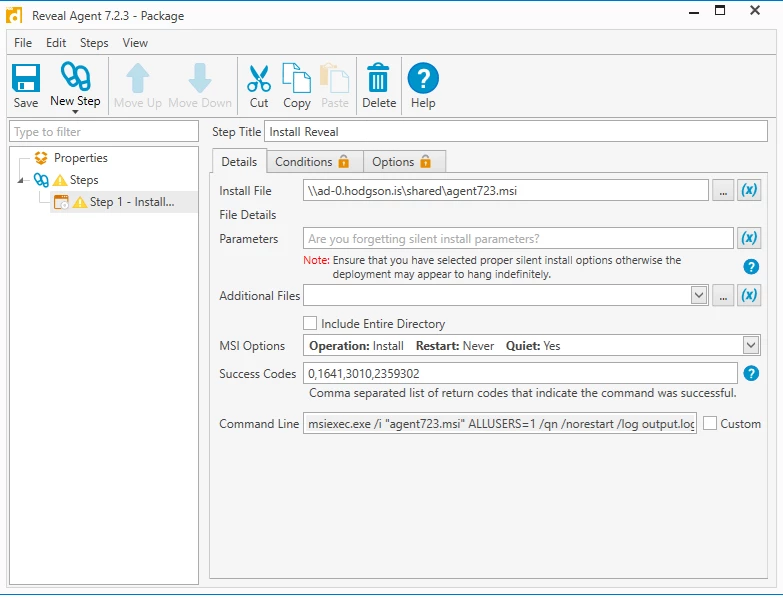The height and width of the screenshot is (598, 783).
Task: Click the Step 1 install step icon
Action: pos(61,202)
